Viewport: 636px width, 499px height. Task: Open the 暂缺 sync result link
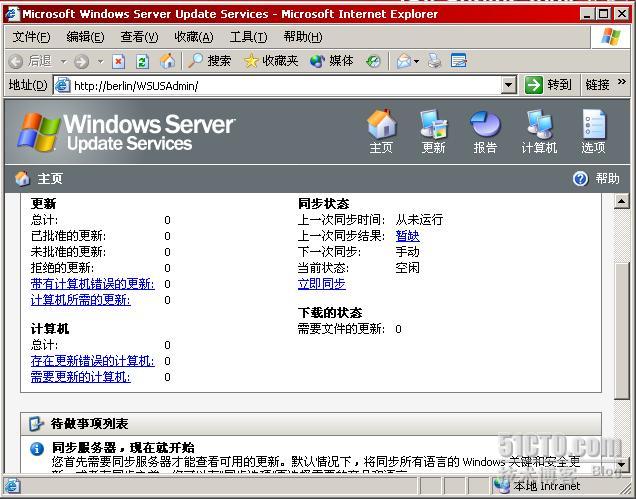408,236
